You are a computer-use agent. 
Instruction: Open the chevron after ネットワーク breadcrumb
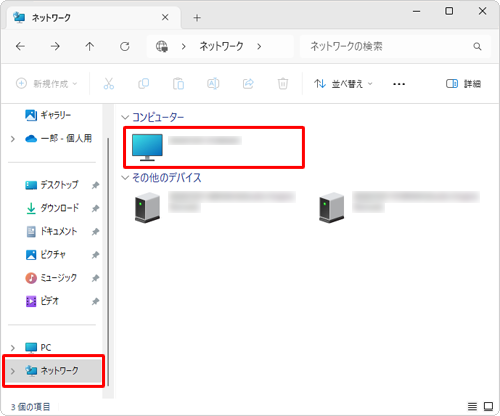[259, 46]
